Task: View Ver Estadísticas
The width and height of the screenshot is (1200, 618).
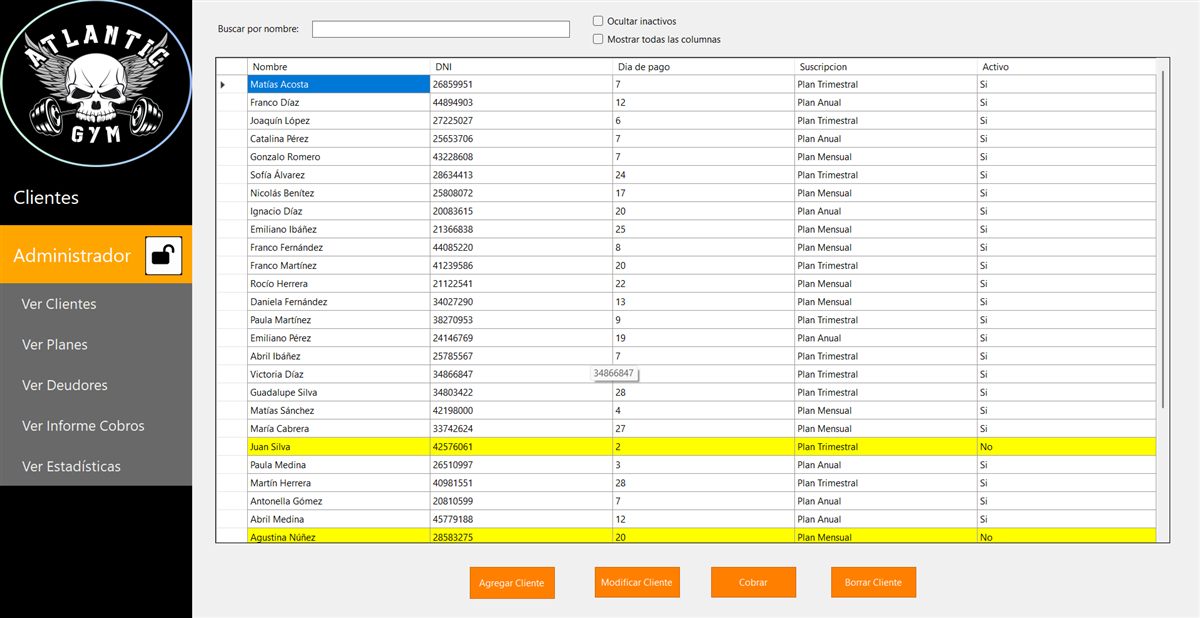Action: [71, 467]
